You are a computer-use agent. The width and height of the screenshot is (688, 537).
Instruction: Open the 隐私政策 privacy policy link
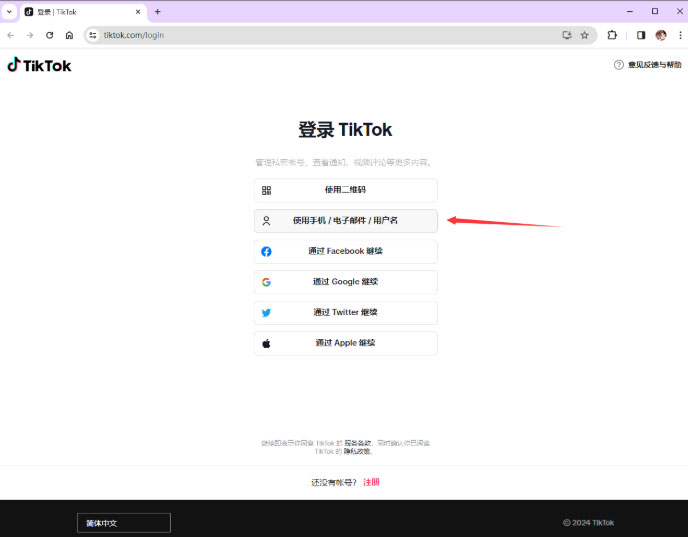tap(357, 451)
